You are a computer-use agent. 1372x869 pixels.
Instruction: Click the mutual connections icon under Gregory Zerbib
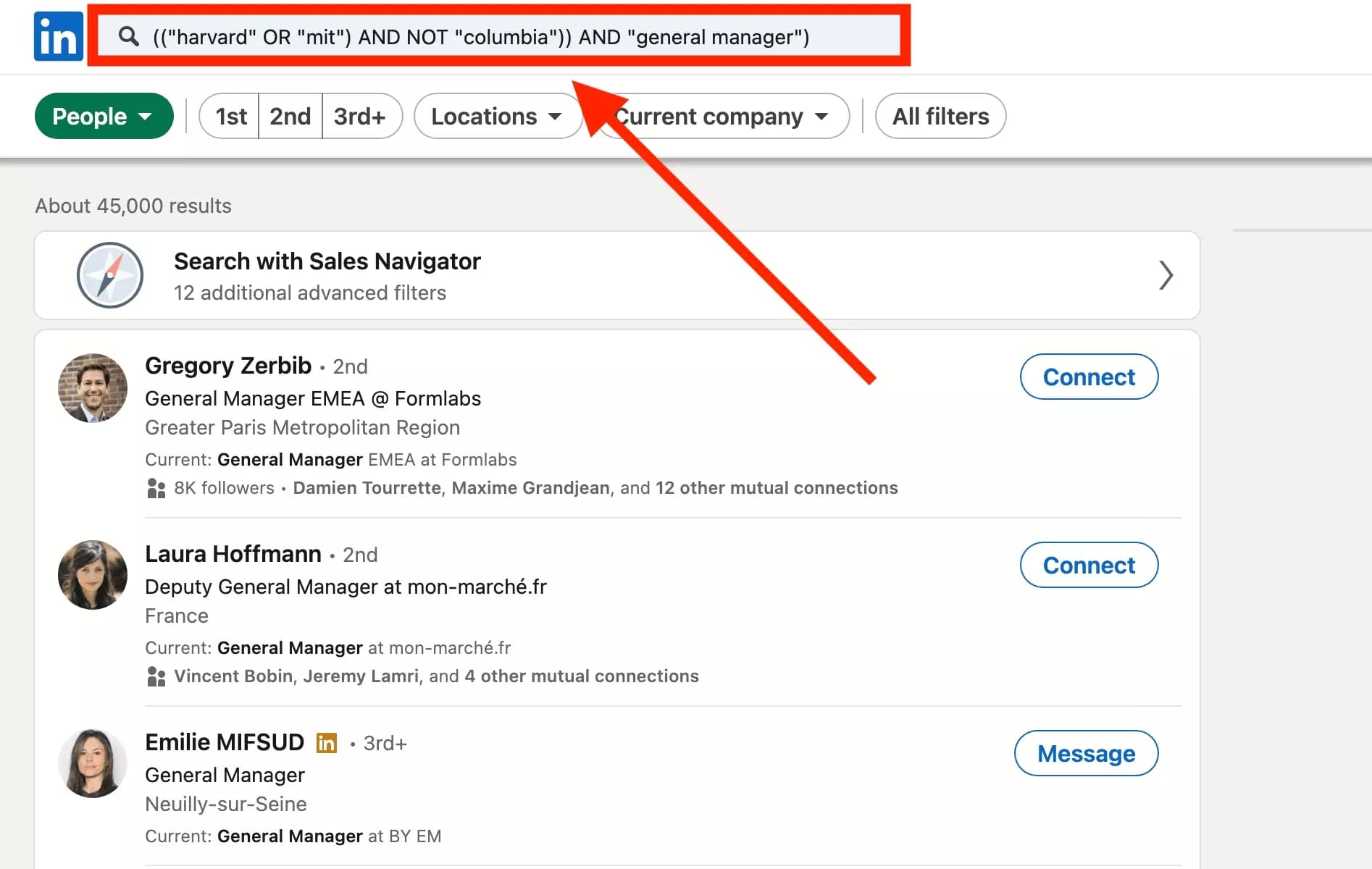click(x=155, y=488)
